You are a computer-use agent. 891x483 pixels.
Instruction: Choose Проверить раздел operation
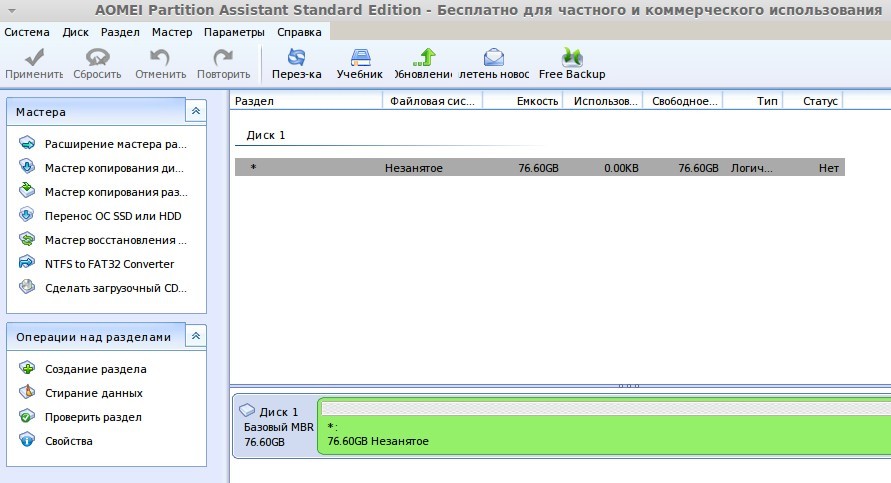click(x=93, y=417)
